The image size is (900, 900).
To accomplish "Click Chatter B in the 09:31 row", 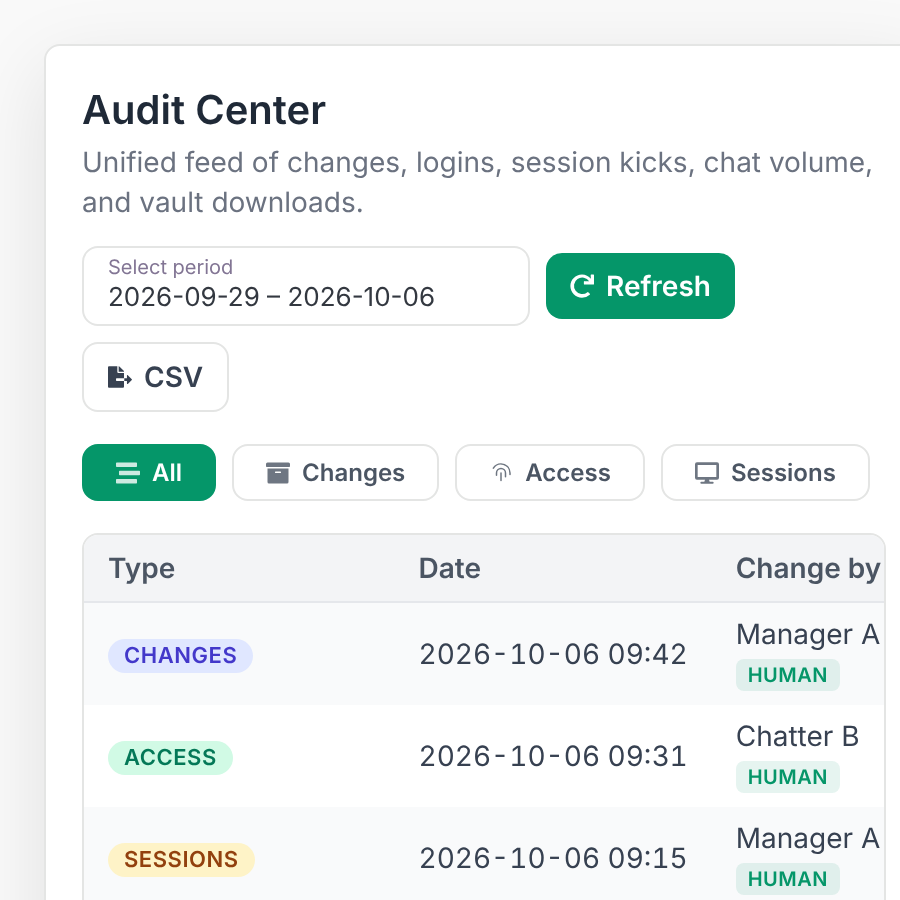I will tap(798, 736).
